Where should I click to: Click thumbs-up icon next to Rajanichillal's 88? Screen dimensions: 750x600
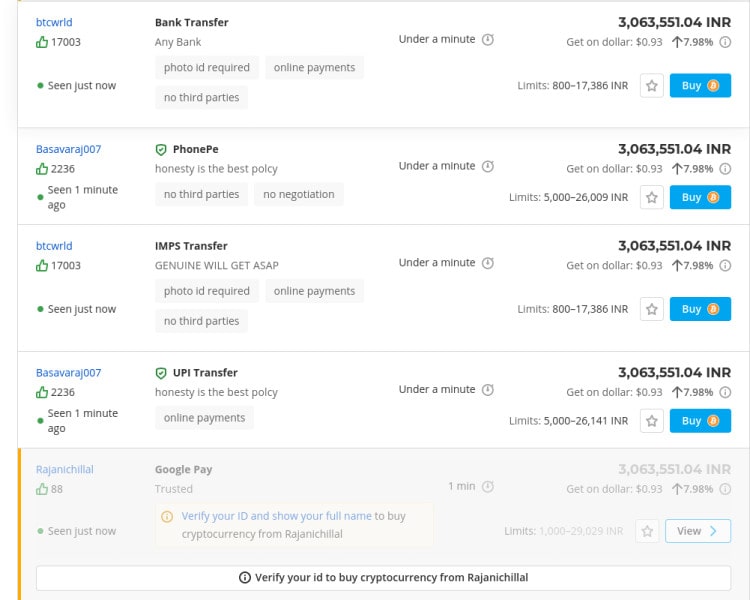click(42, 489)
